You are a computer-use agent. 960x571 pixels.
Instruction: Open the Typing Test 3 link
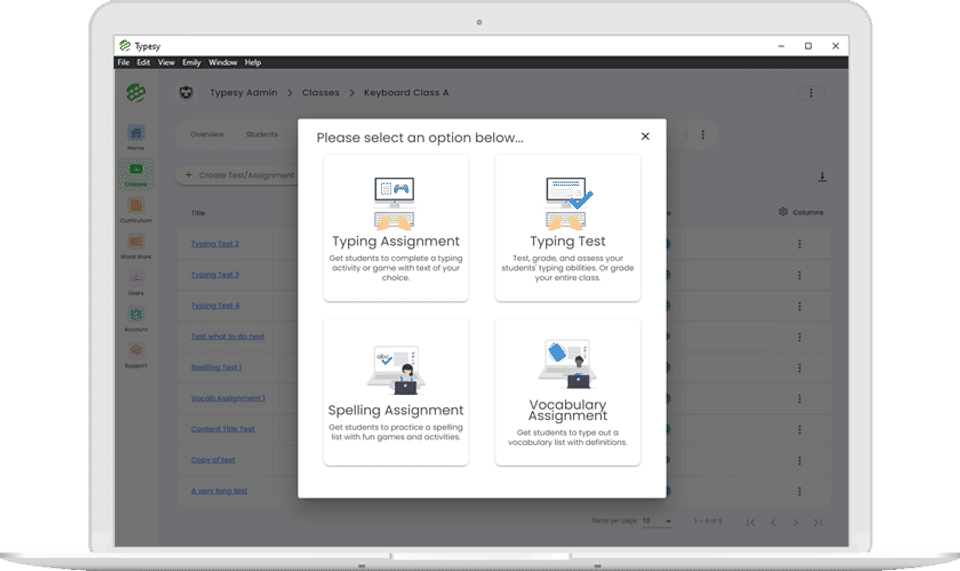point(215,275)
